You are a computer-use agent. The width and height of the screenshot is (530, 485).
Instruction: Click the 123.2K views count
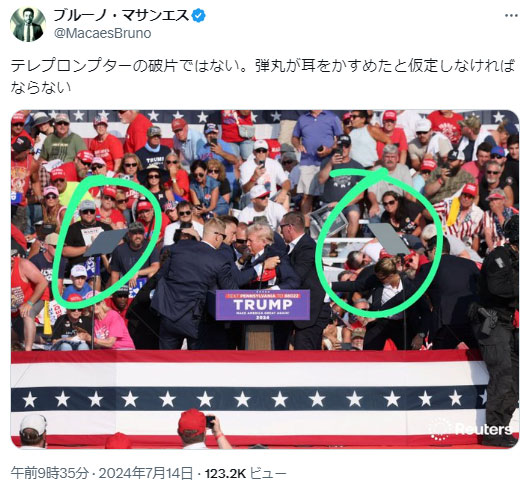(225, 474)
